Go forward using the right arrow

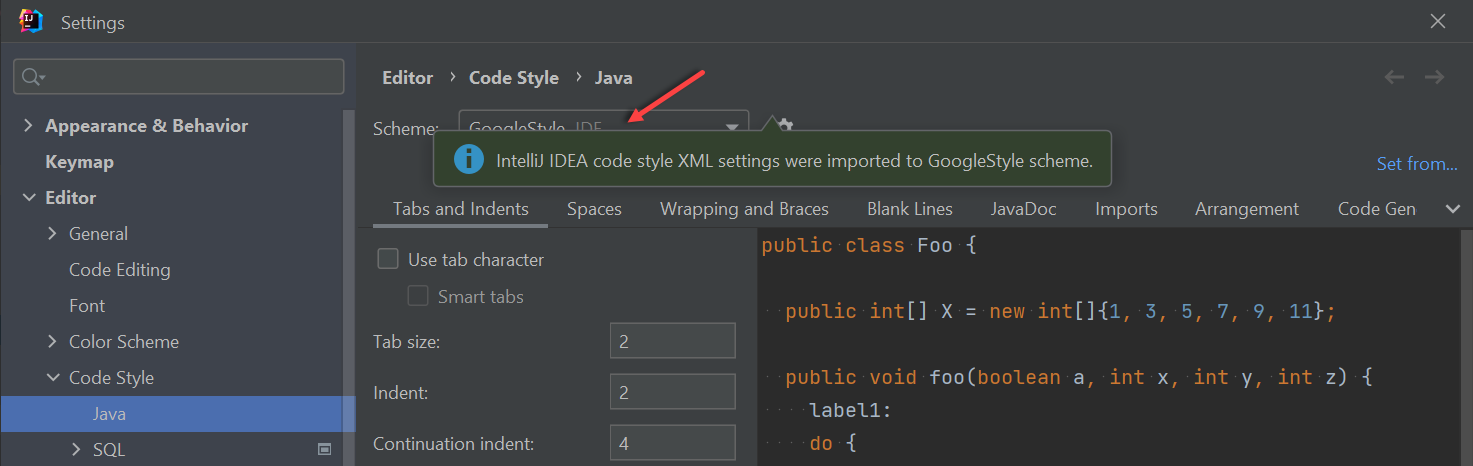click(x=1435, y=77)
